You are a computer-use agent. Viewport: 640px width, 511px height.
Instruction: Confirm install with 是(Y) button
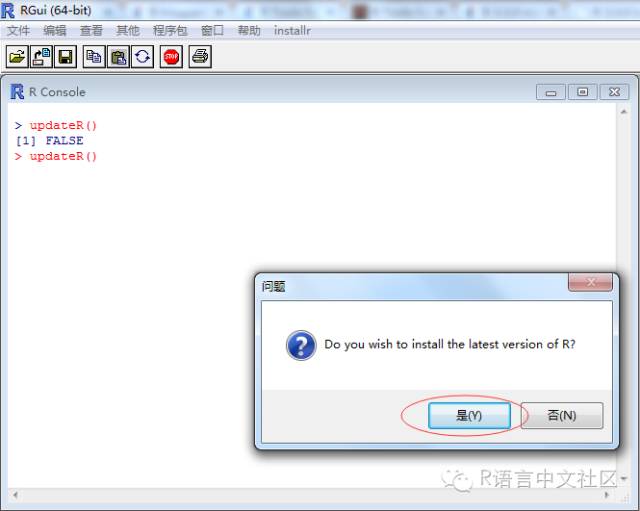pos(469,415)
